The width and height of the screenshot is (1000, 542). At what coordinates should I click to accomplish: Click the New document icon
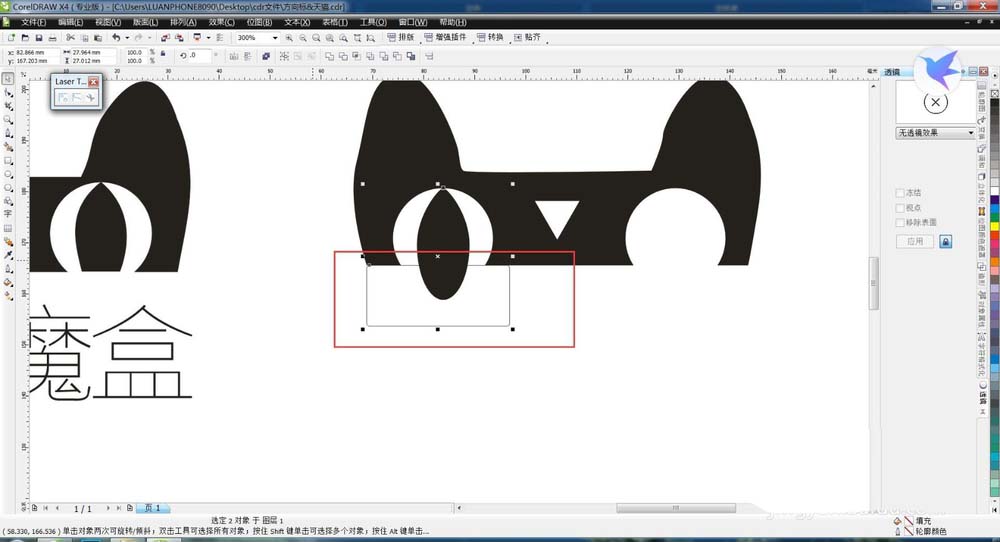pos(11,38)
